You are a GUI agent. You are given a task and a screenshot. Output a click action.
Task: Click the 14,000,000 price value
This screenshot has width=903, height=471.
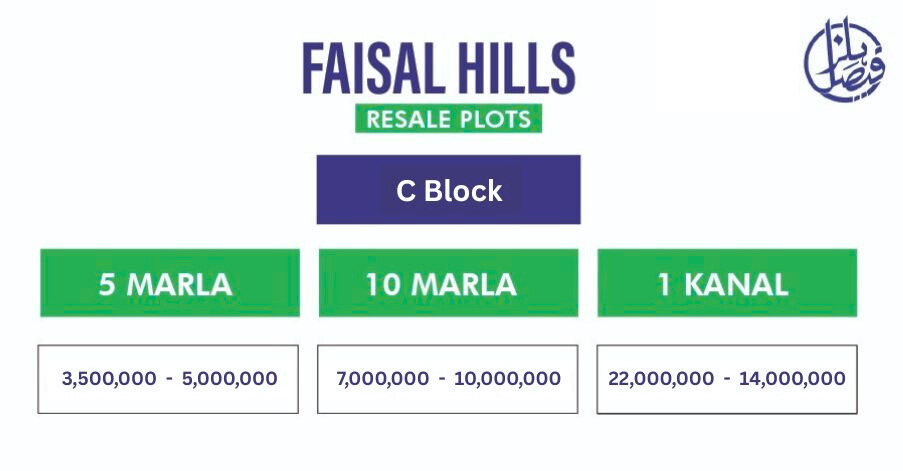(x=793, y=379)
